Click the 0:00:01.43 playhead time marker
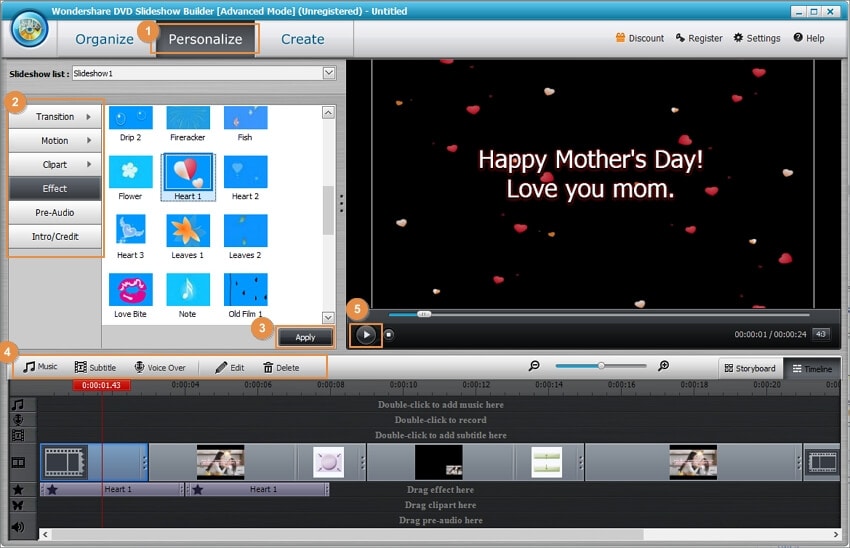The image size is (850, 548). pyautogui.click(x=101, y=385)
